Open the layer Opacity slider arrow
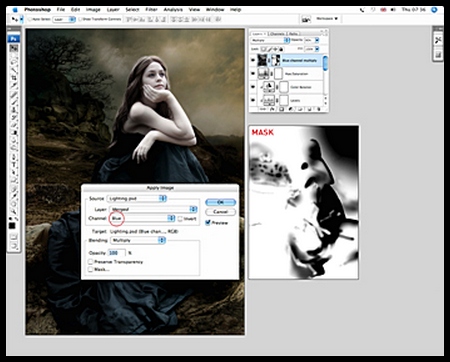 [x=317, y=40]
